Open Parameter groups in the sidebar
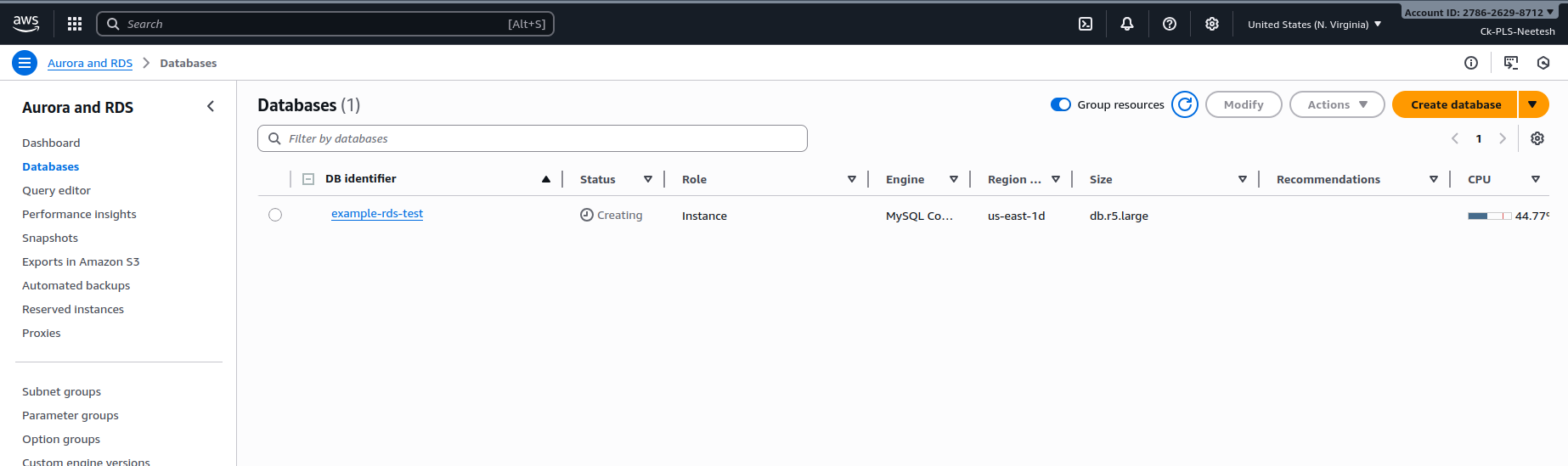The width and height of the screenshot is (1568, 466). (71, 415)
